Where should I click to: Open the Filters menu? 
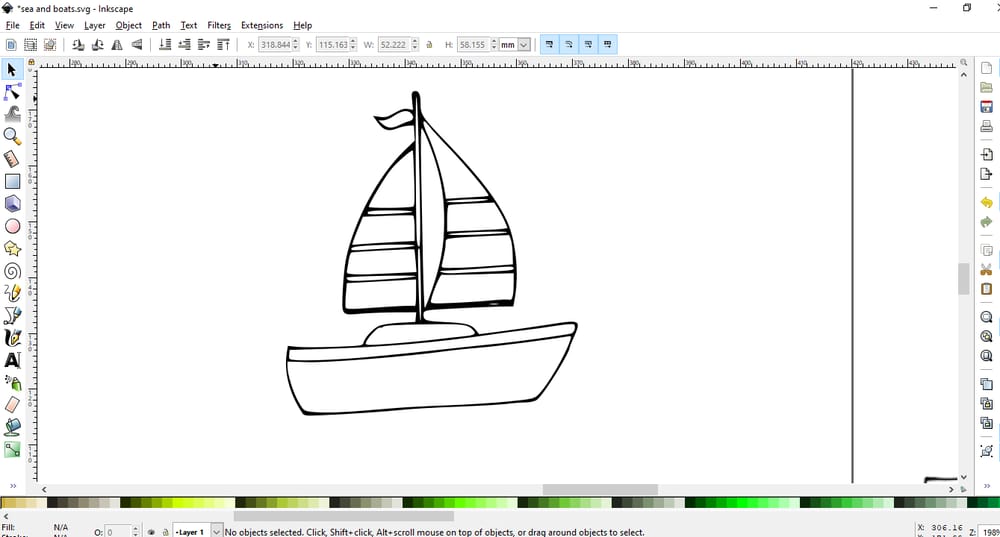pos(219,25)
